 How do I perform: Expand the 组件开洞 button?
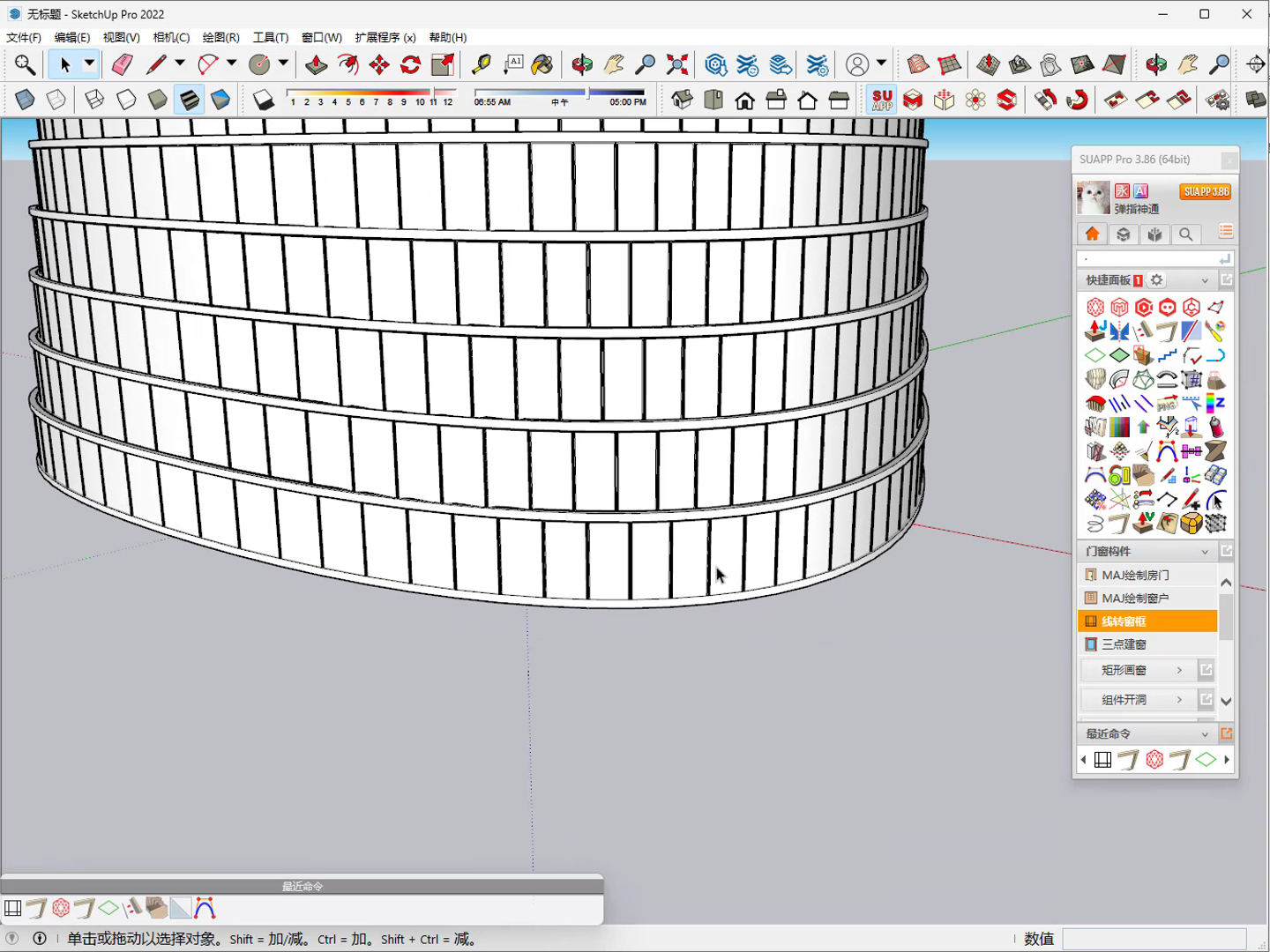(x=1137, y=700)
